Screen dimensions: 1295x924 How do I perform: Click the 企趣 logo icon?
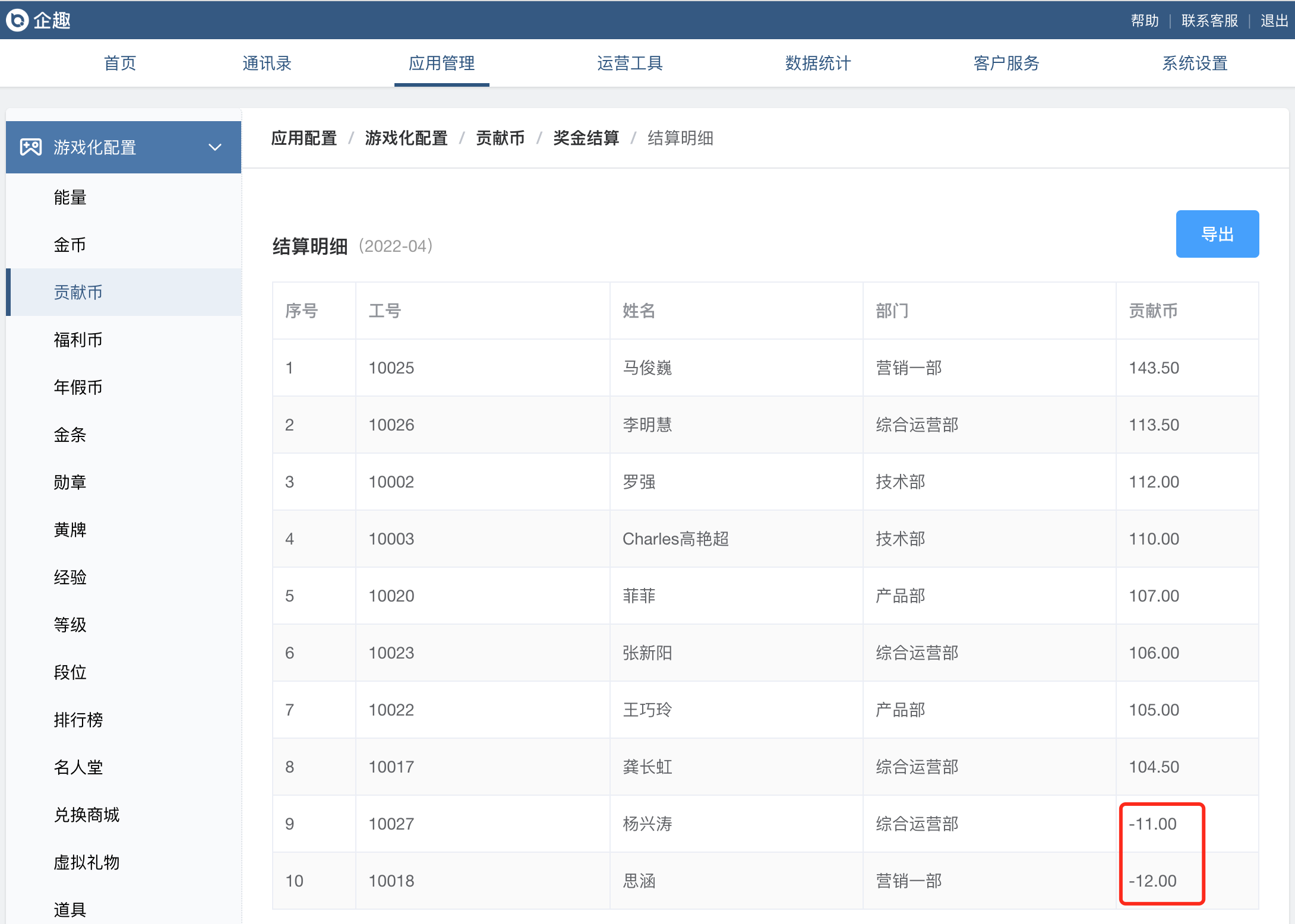click(x=17, y=20)
